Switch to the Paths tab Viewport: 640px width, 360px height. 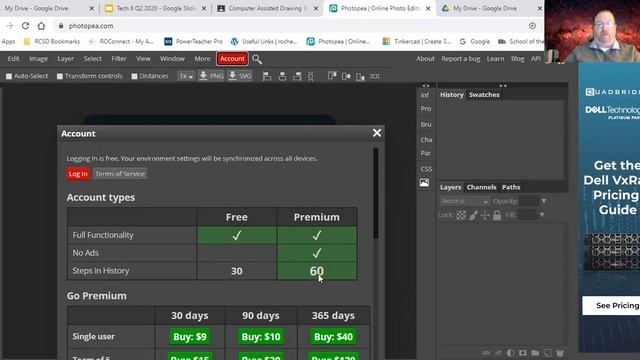click(511, 187)
